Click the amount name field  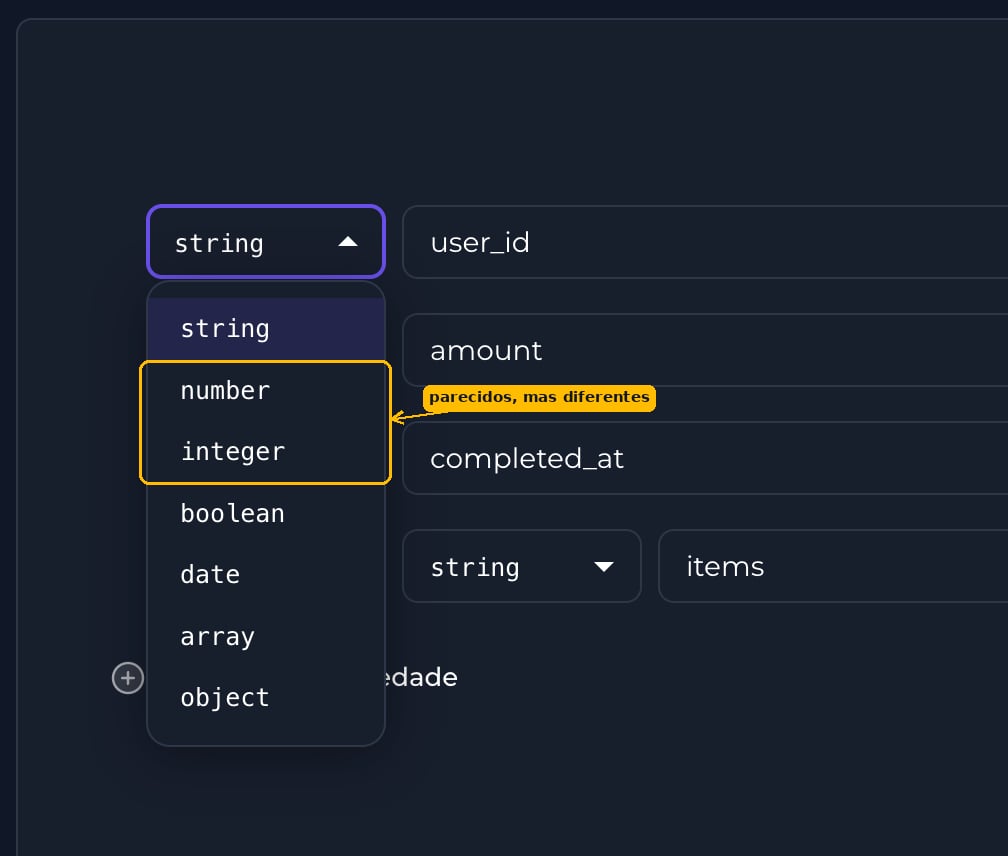(705, 350)
